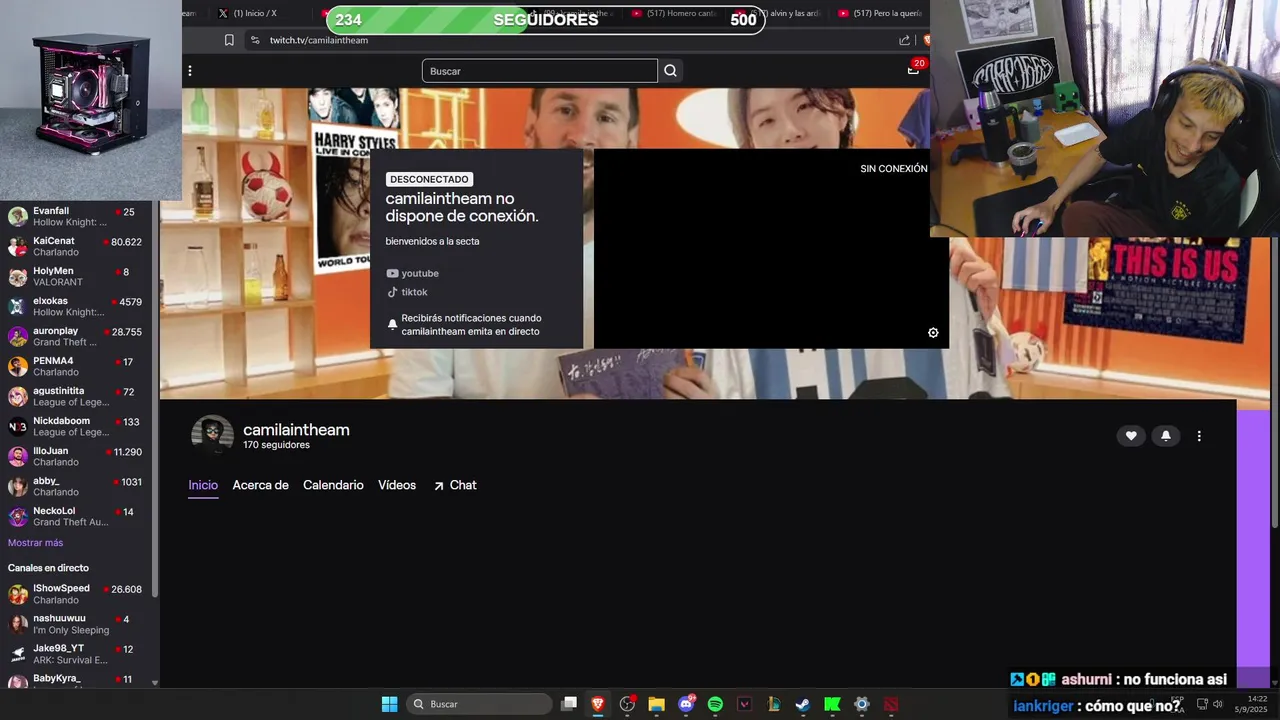This screenshot has width=1280, height=720.
Task: Open Dota 2 icon on taskbar
Action: click(x=891, y=704)
